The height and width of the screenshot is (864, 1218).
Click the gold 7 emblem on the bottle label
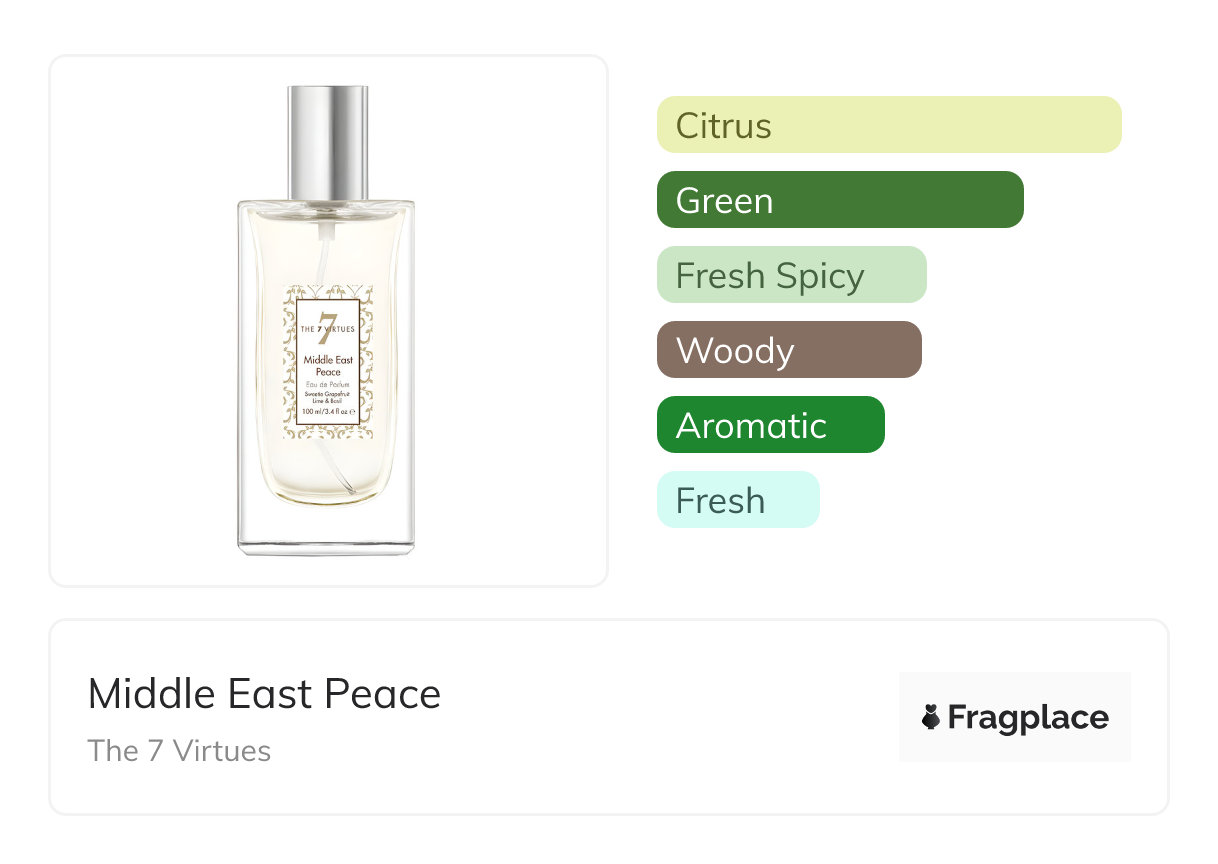327,321
